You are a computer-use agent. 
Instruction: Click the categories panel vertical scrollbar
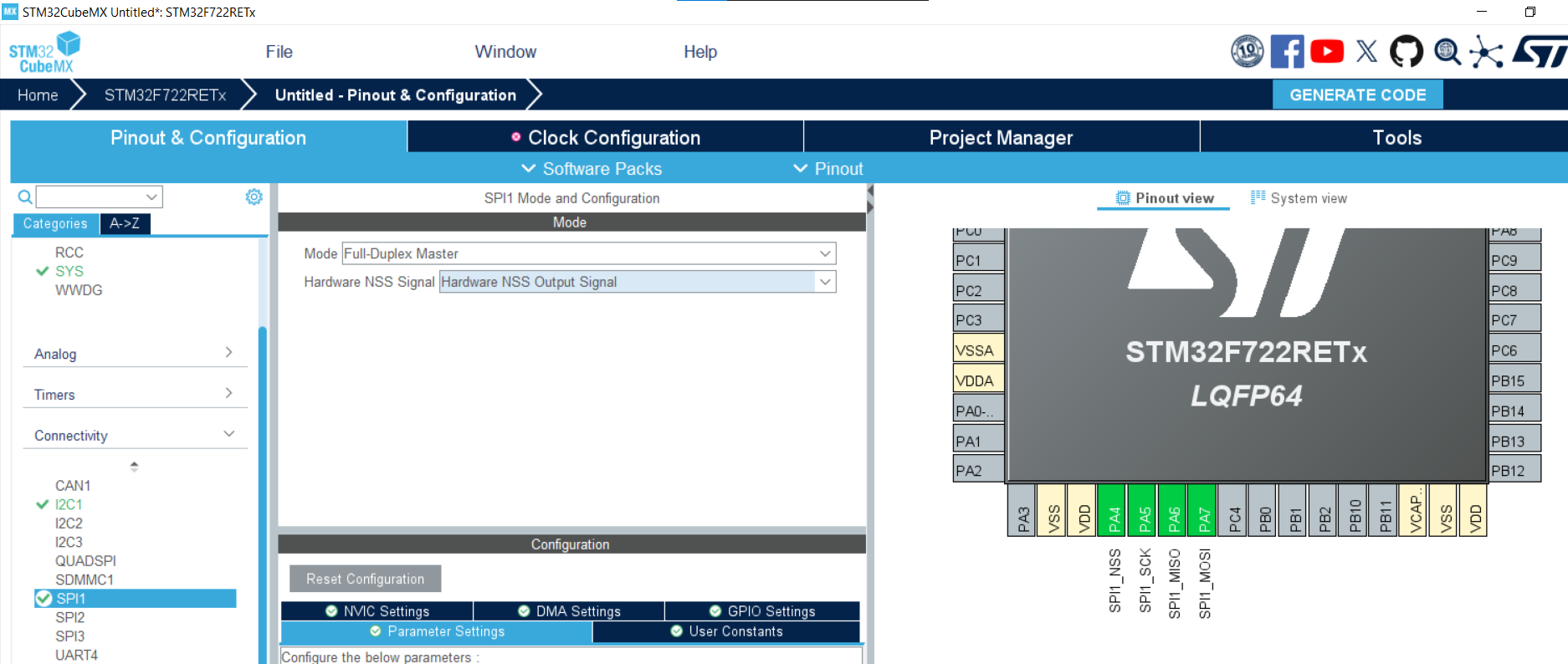click(263, 493)
